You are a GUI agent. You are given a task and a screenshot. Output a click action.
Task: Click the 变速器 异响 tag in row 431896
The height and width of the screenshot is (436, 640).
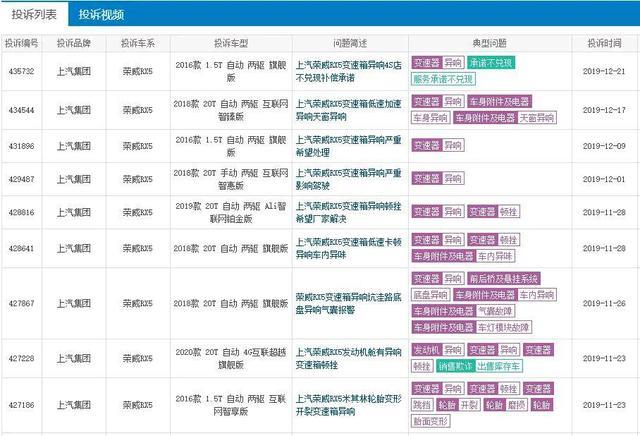click(x=438, y=145)
